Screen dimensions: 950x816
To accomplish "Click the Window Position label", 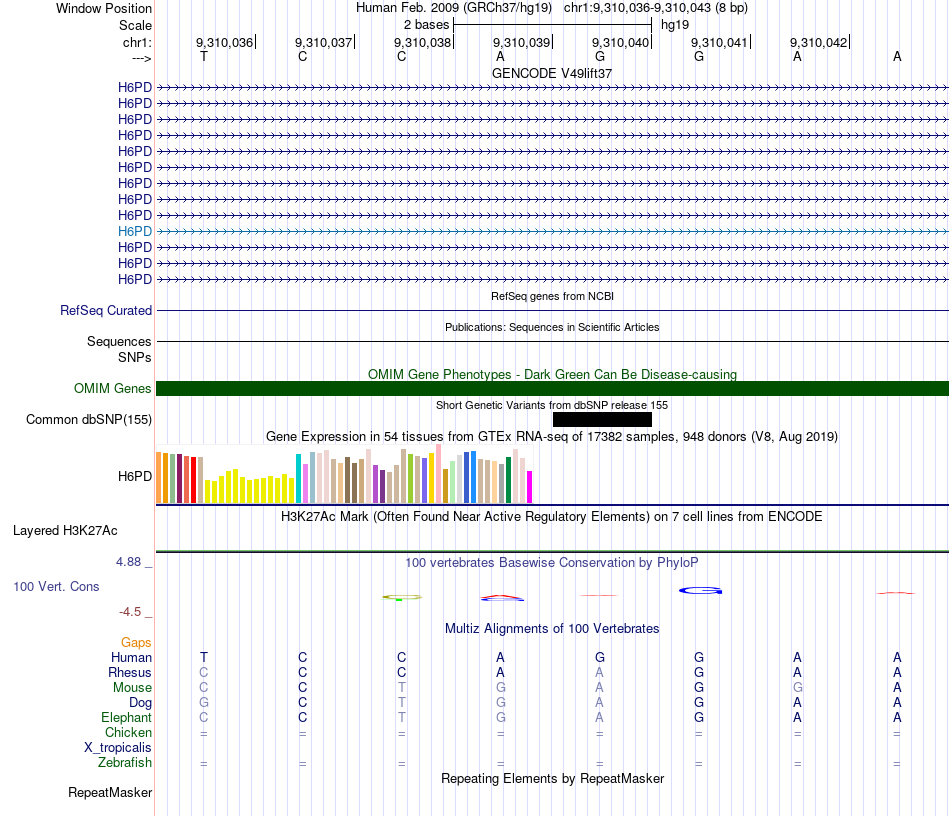I will click(x=104, y=8).
